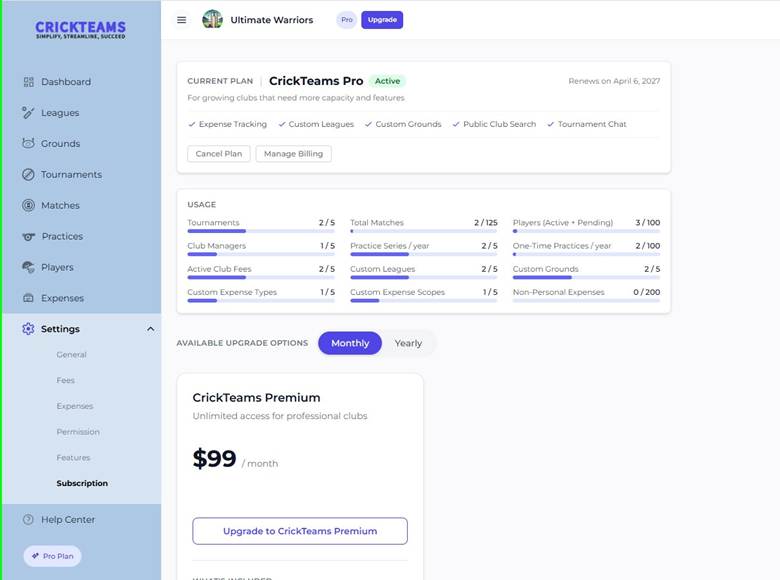The height and width of the screenshot is (580, 780).
Task: Click Cancel Plan button
Action: (x=219, y=154)
